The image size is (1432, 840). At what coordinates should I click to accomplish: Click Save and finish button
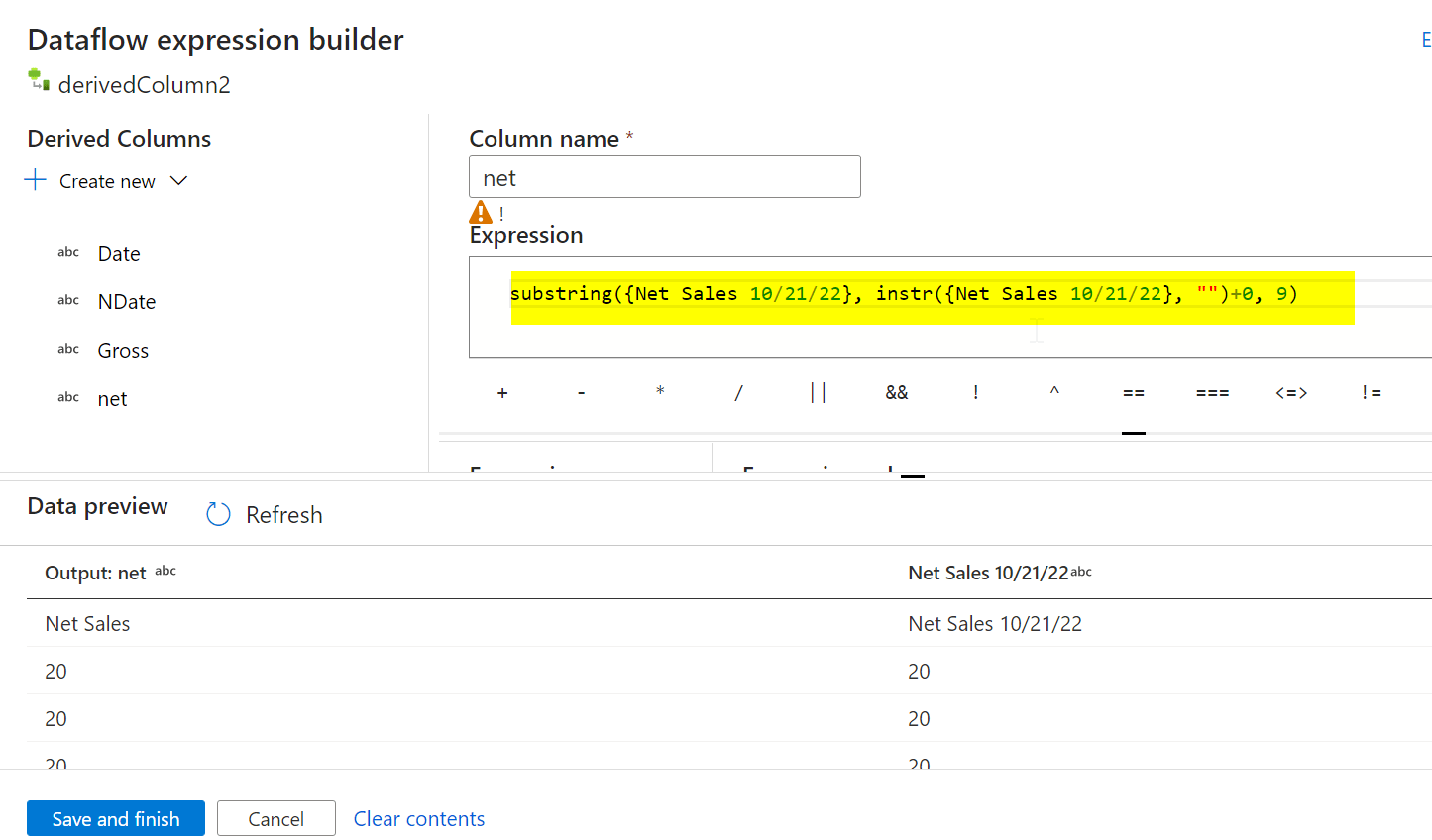click(x=116, y=818)
